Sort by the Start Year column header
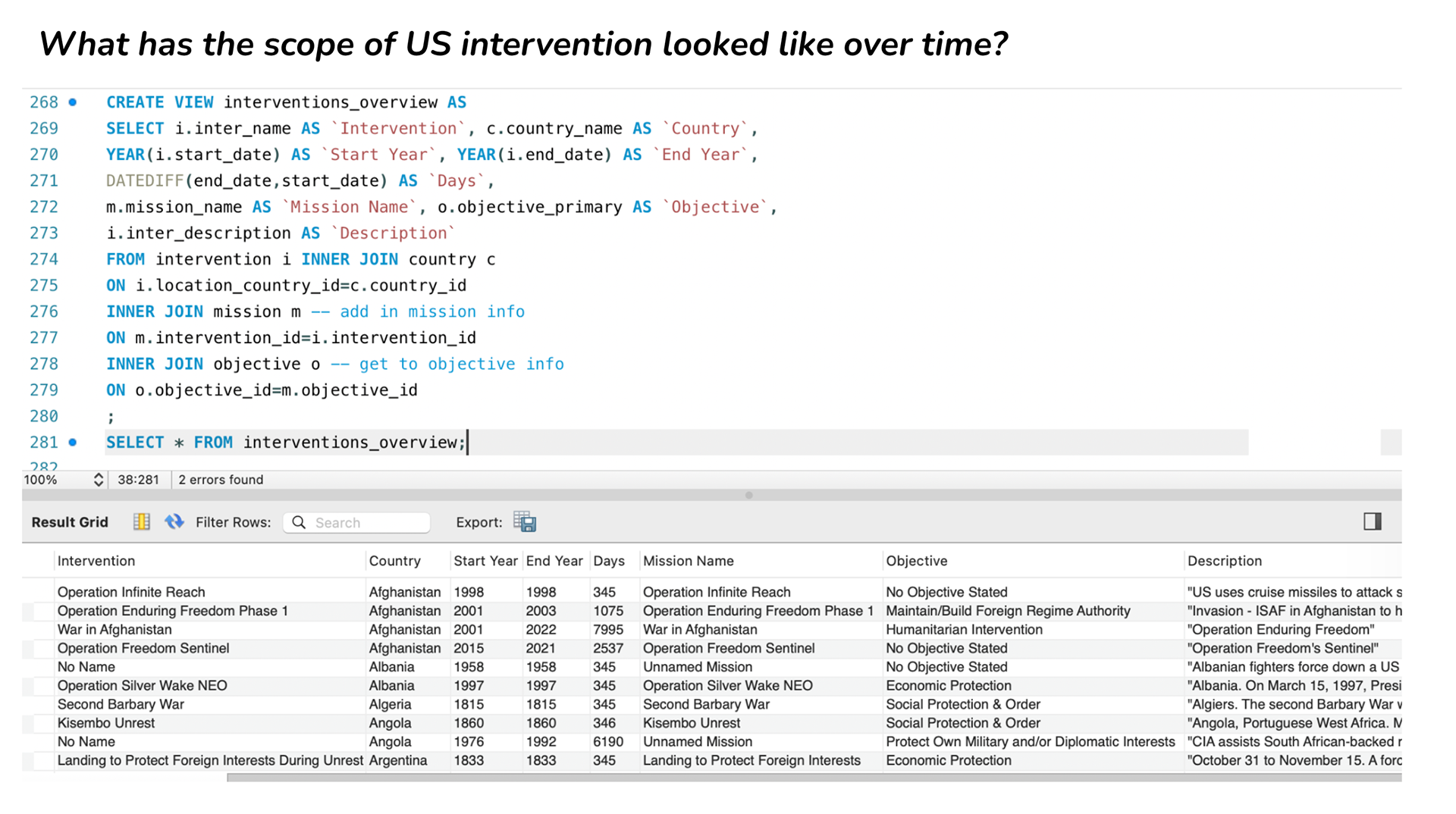Viewport: 1456px width, 814px height. tap(485, 561)
